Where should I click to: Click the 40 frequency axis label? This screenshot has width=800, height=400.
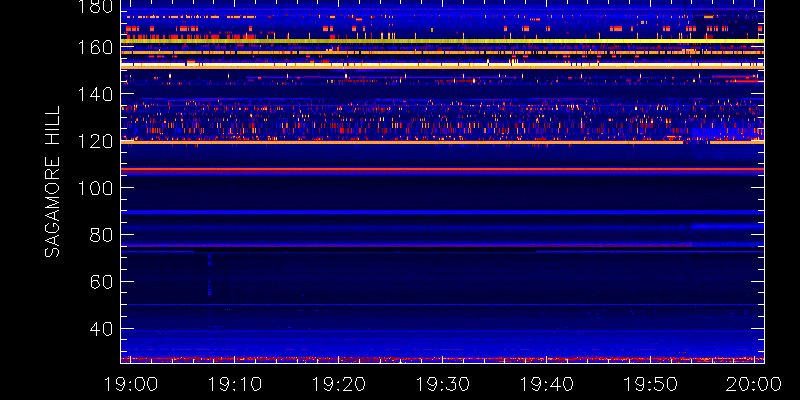tap(102, 329)
